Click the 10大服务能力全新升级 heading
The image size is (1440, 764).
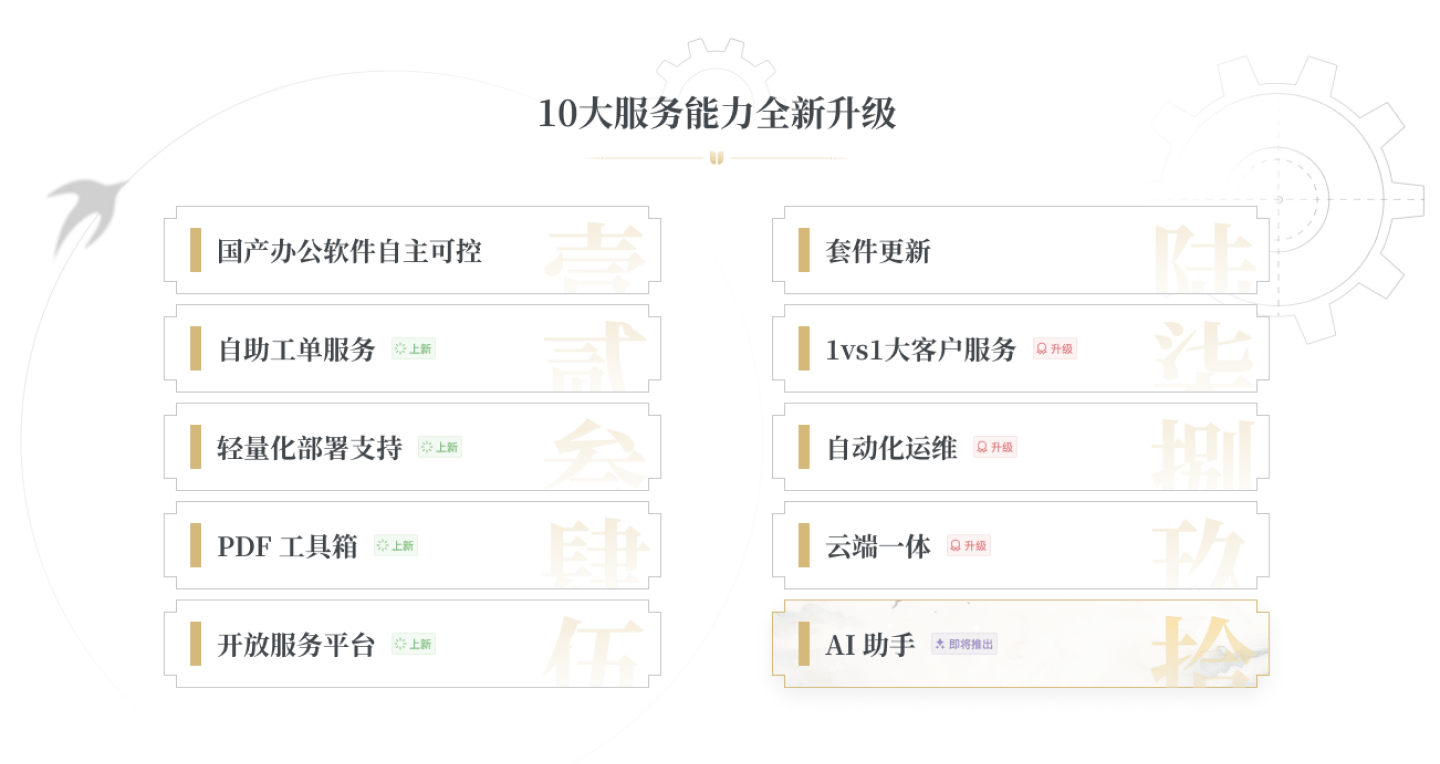click(x=717, y=113)
